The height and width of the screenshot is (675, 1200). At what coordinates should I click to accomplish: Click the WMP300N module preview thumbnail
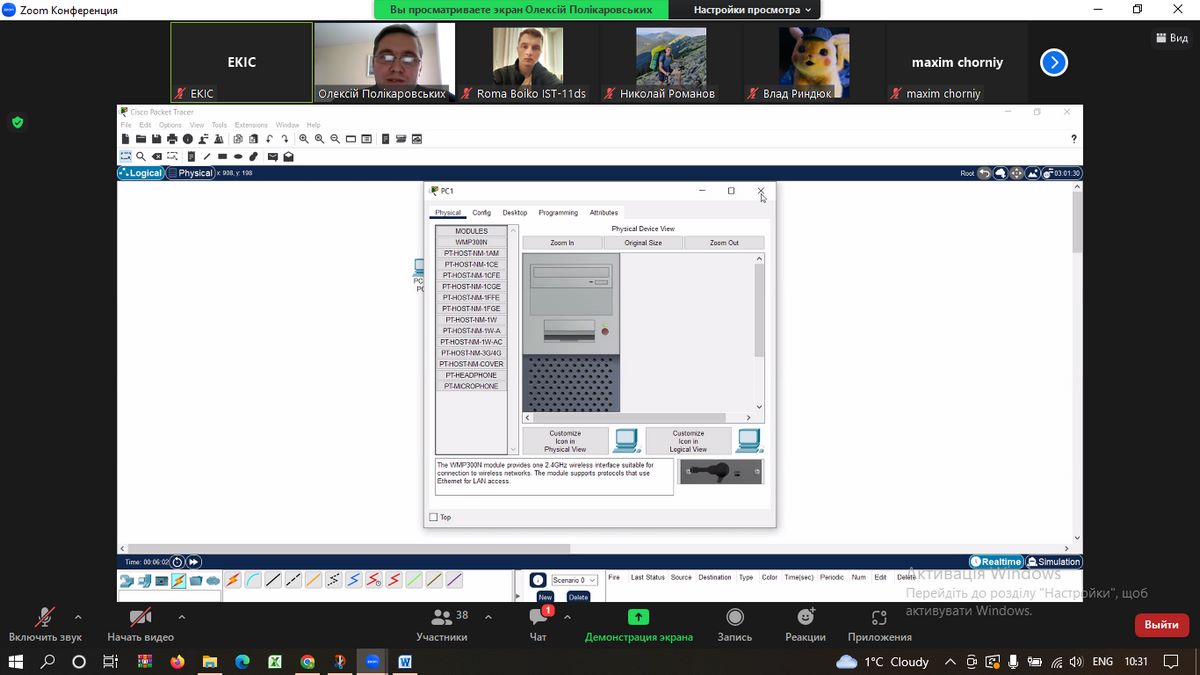pyautogui.click(x=720, y=471)
